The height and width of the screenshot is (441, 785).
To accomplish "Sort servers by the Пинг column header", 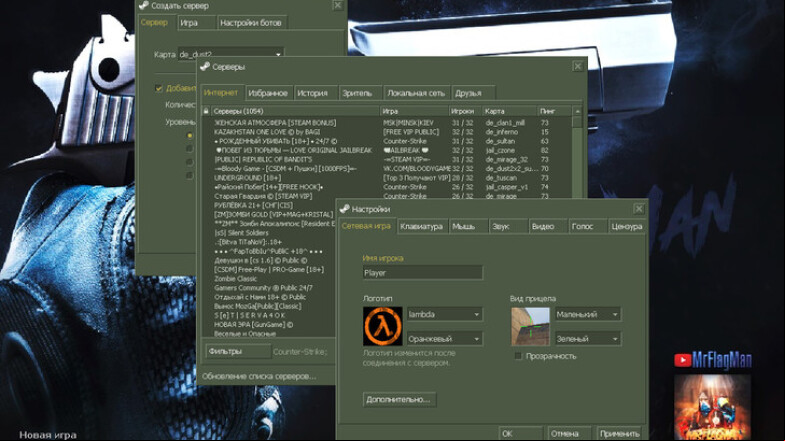I will click(554, 111).
